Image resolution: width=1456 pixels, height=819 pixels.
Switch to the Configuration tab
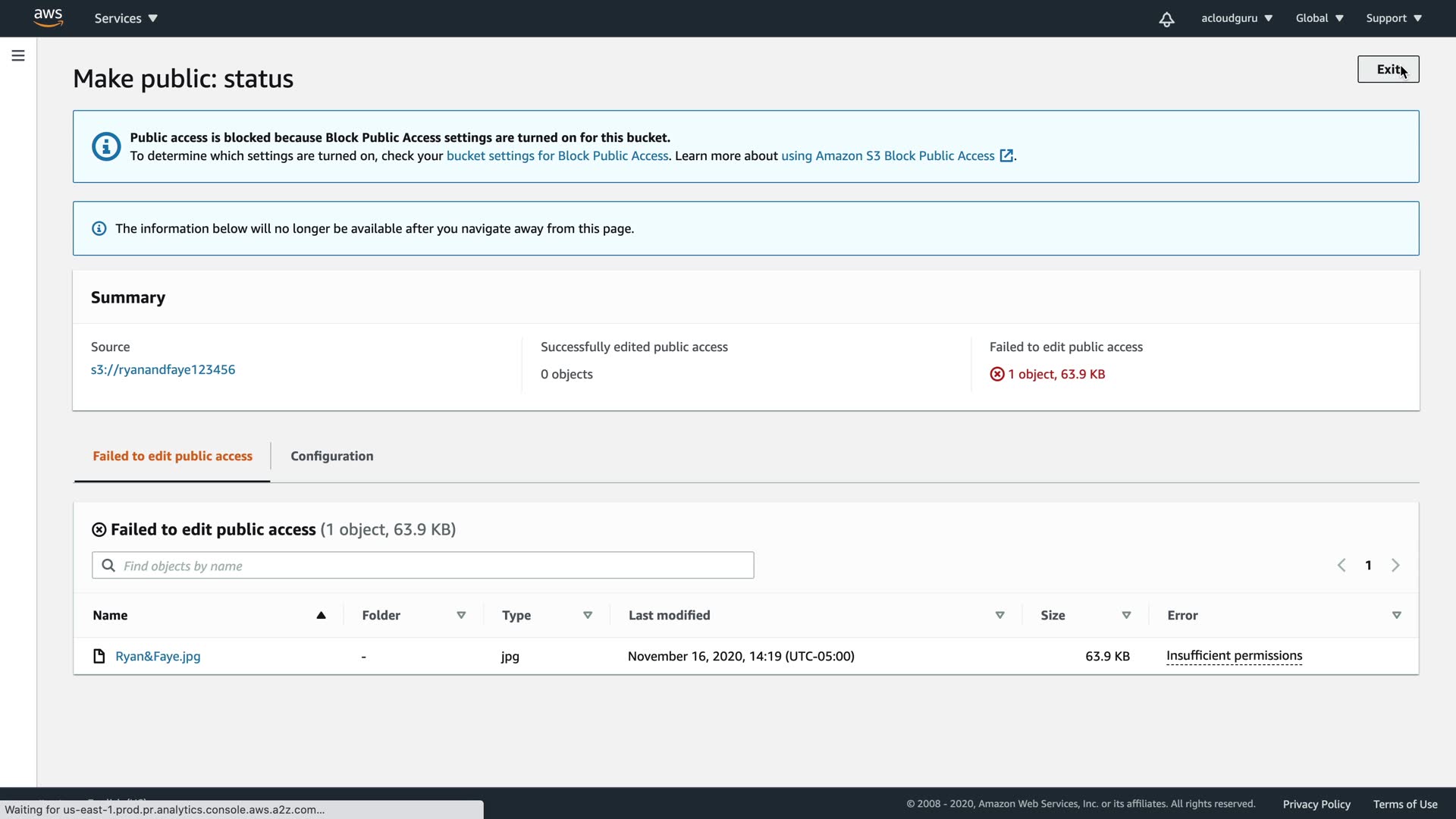[331, 456]
